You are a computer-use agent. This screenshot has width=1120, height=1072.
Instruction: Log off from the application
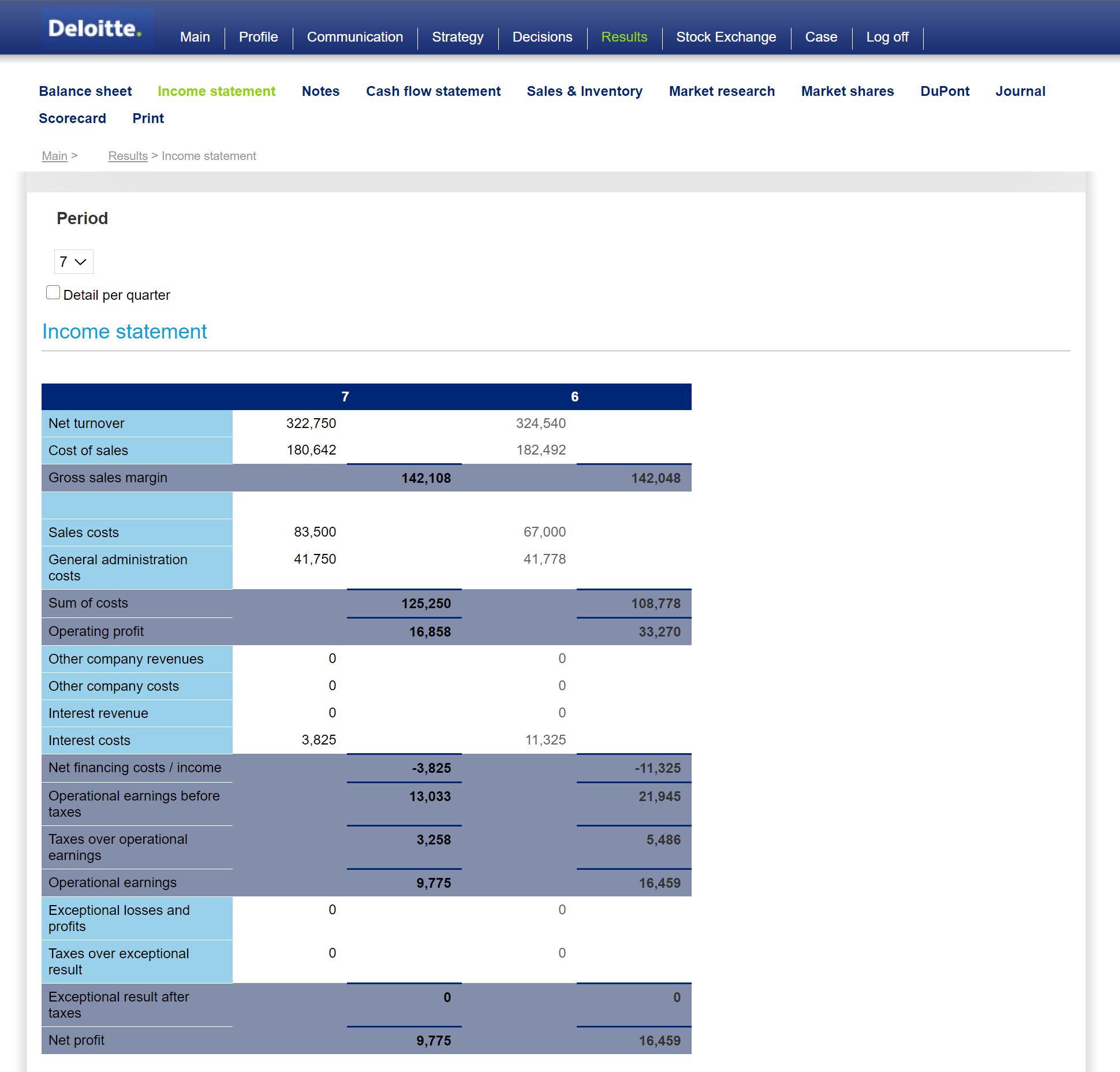(887, 37)
